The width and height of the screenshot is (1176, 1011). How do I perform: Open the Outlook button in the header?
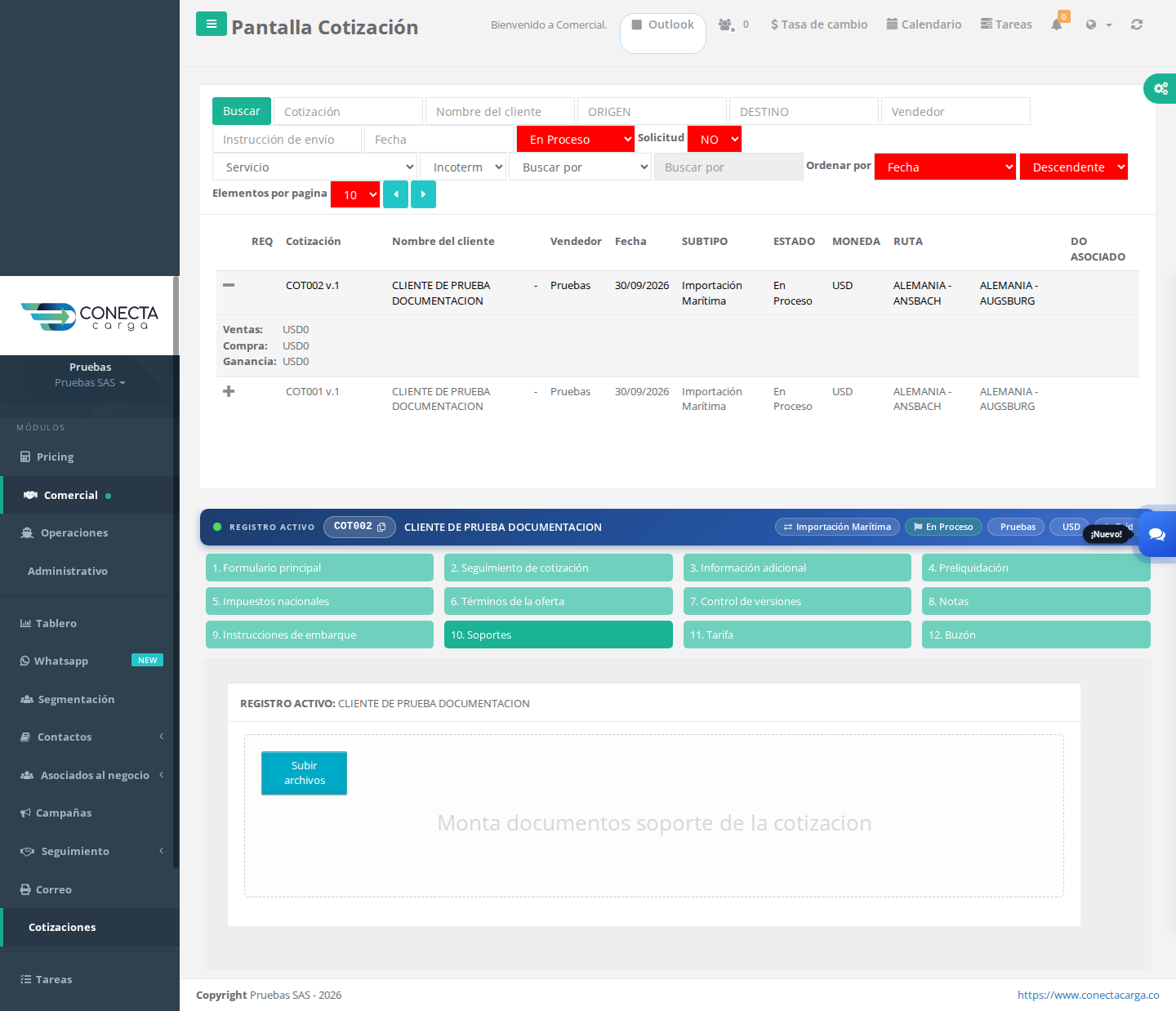(663, 33)
